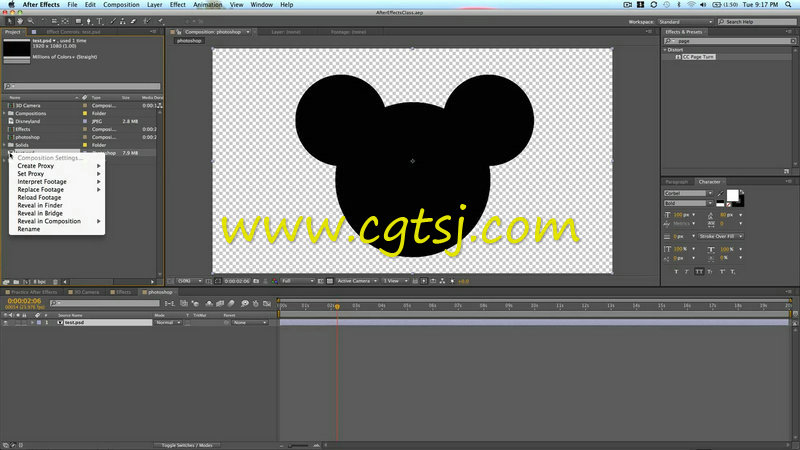Screen dimensions: 800x450
Task: Choose Create Proxy from context menu
Action: pyautogui.click(x=57, y=166)
